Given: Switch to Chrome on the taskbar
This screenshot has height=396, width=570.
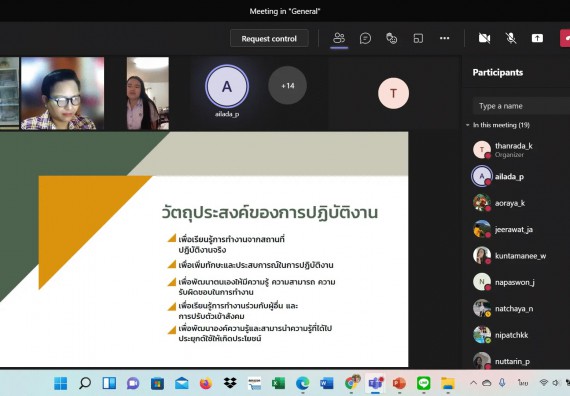Looking at the screenshot, I should coord(352,383).
